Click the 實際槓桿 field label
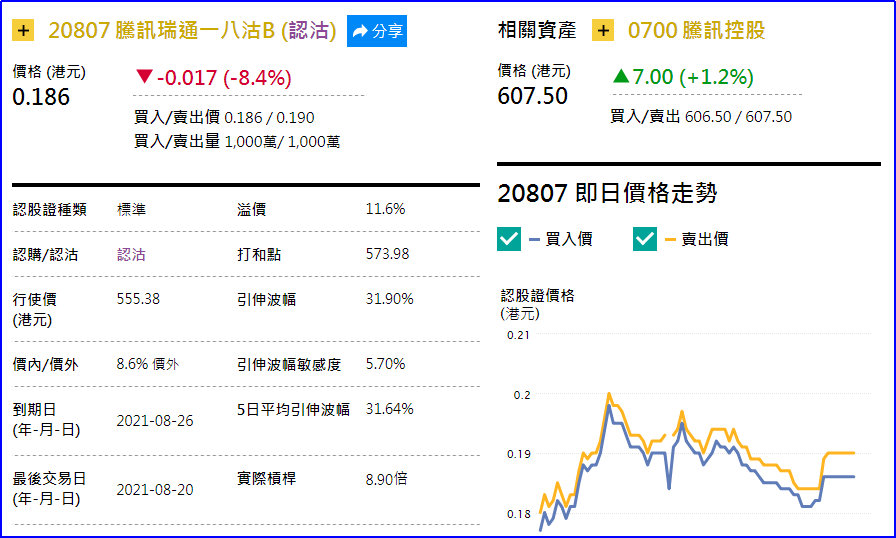 pyautogui.click(x=267, y=479)
